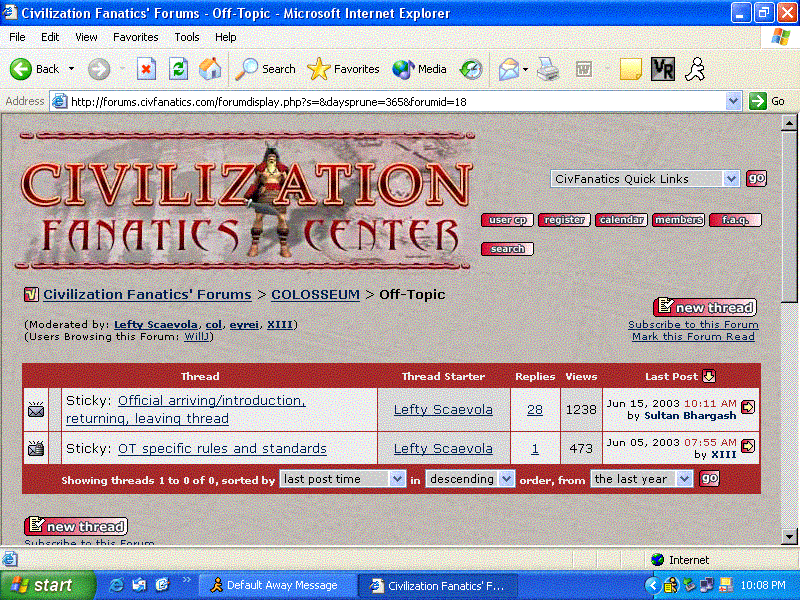This screenshot has height=600, width=800.
Task: Click the register button
Action: coord(564,220)
